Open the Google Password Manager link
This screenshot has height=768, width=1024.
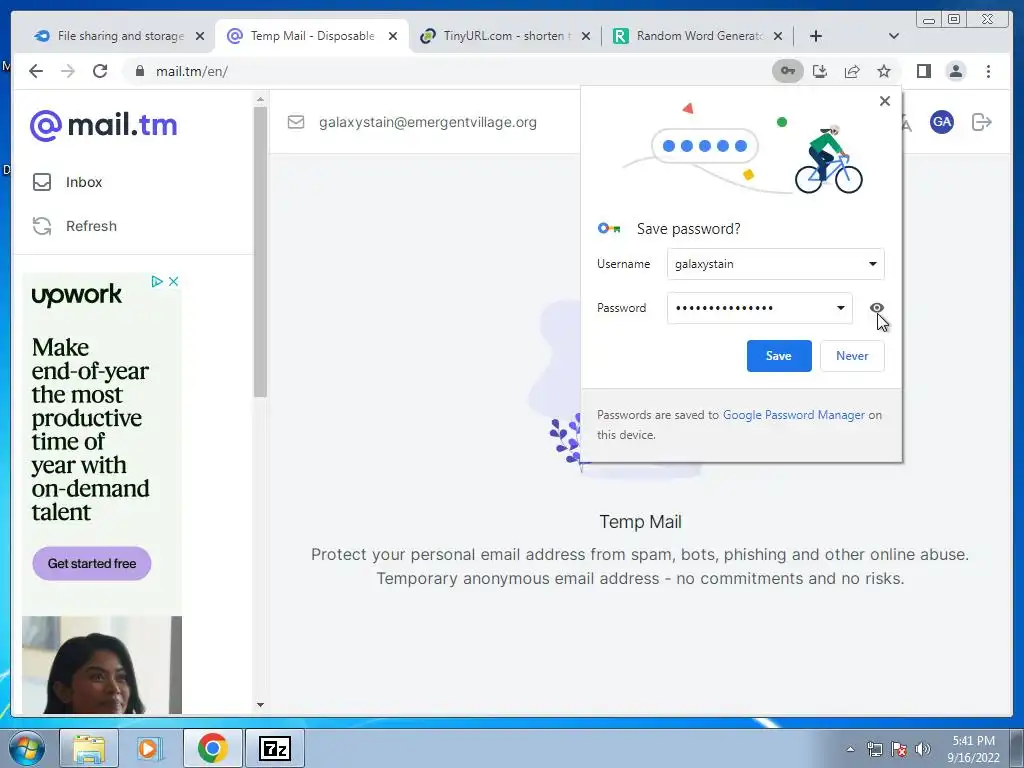pyautogui.click(x=793, y=415)
